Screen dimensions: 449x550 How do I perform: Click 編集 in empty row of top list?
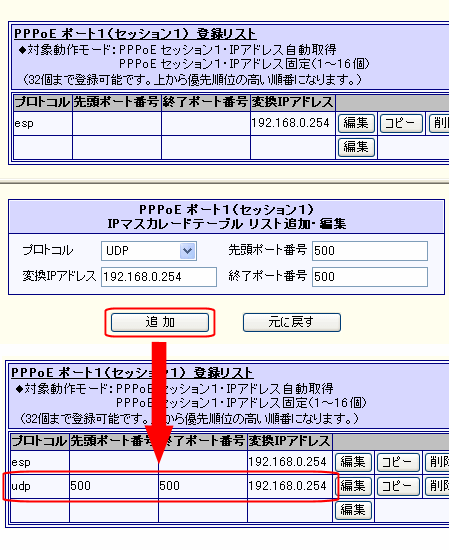(356, 147)
